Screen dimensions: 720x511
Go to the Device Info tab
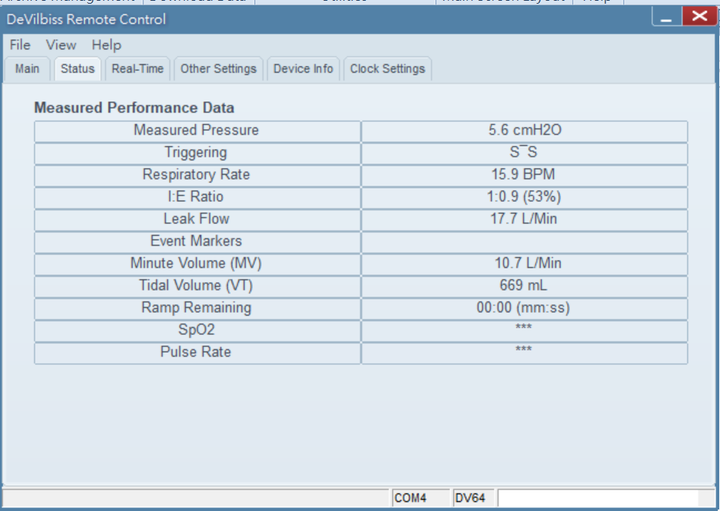point(304,69)
